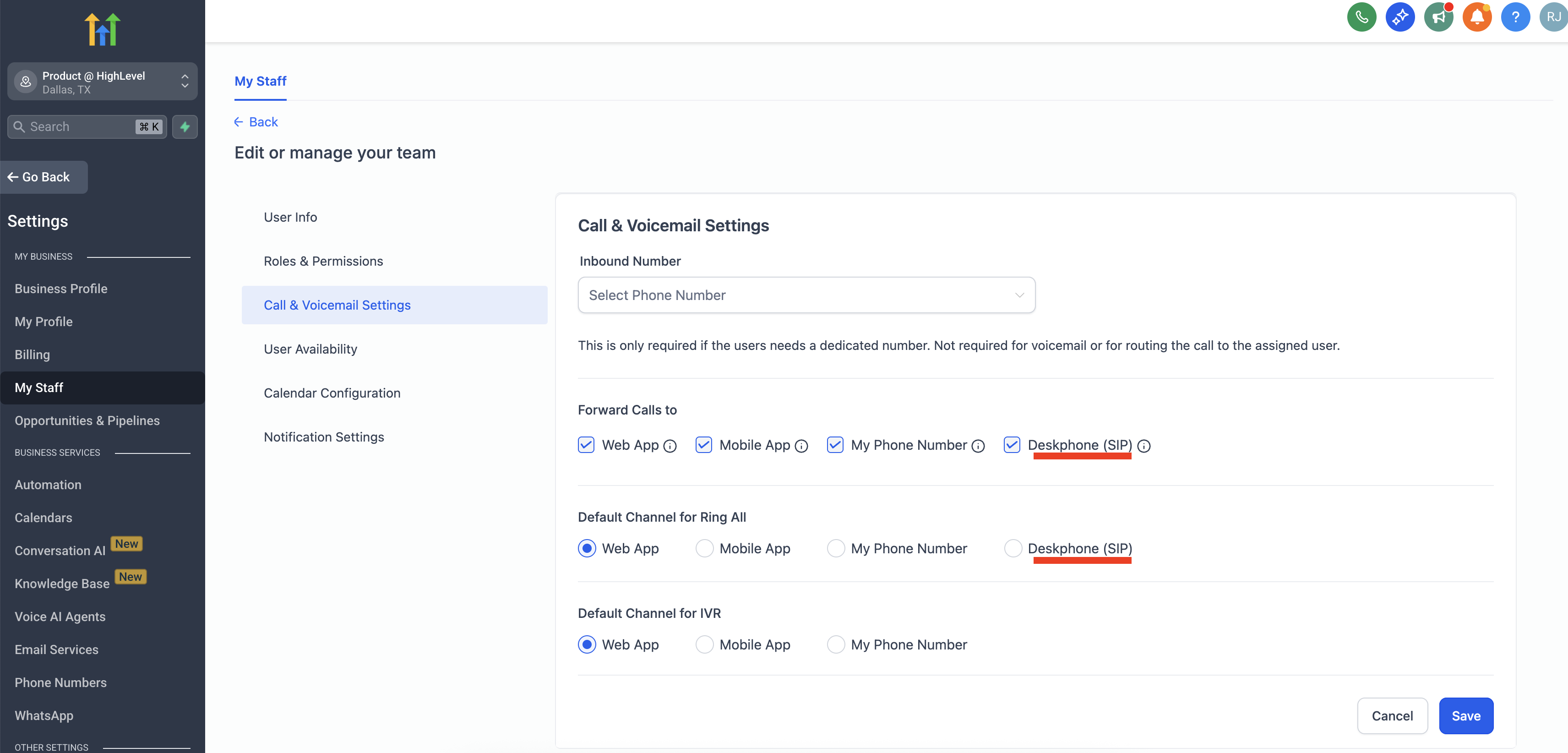Switch to Roles & Permissions section
The height and width of the screenshot is (753, 1568).
click(323, 261)
